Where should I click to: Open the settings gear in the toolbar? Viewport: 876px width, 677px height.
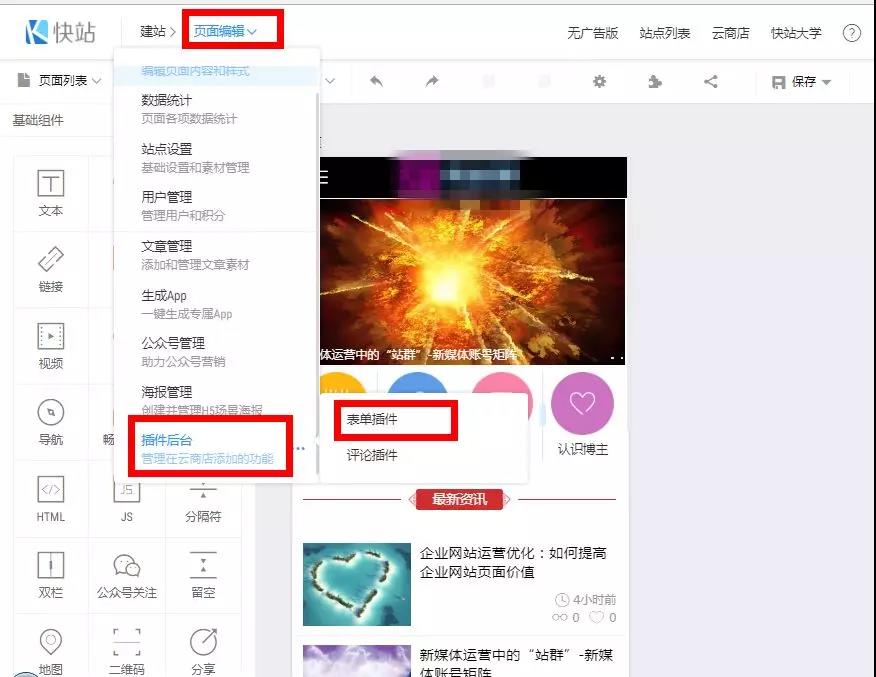pos(598,81)
